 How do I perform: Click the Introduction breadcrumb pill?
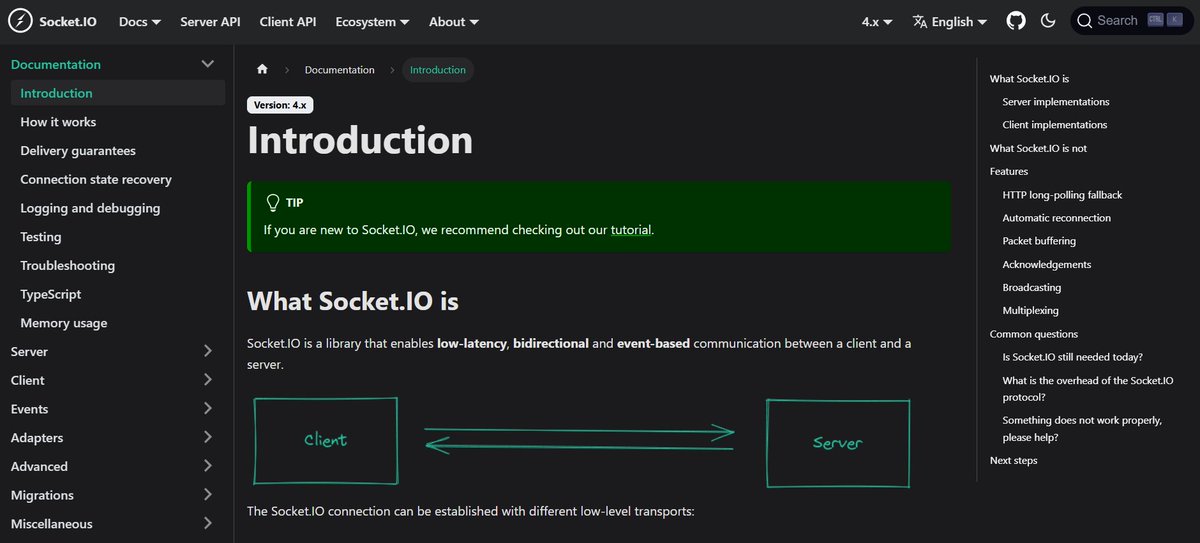click(x=438, y=70)
